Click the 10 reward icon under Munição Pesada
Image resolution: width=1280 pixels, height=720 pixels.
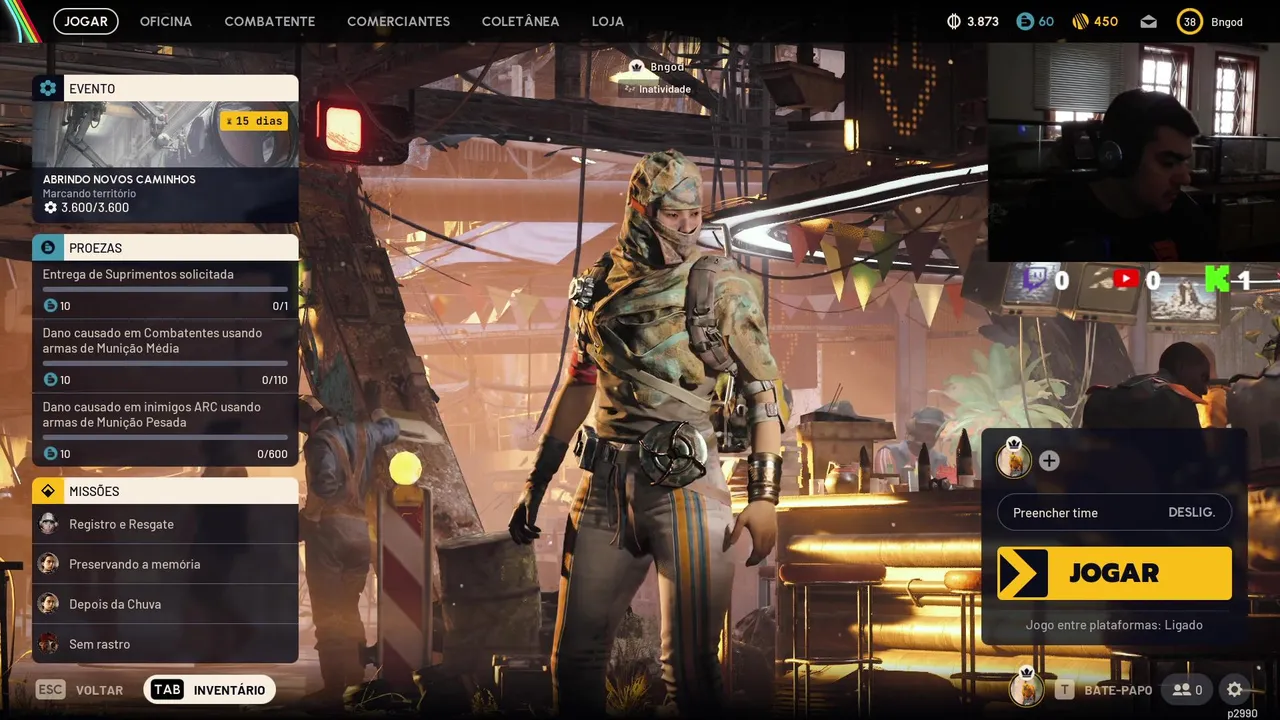coord(51,454)
